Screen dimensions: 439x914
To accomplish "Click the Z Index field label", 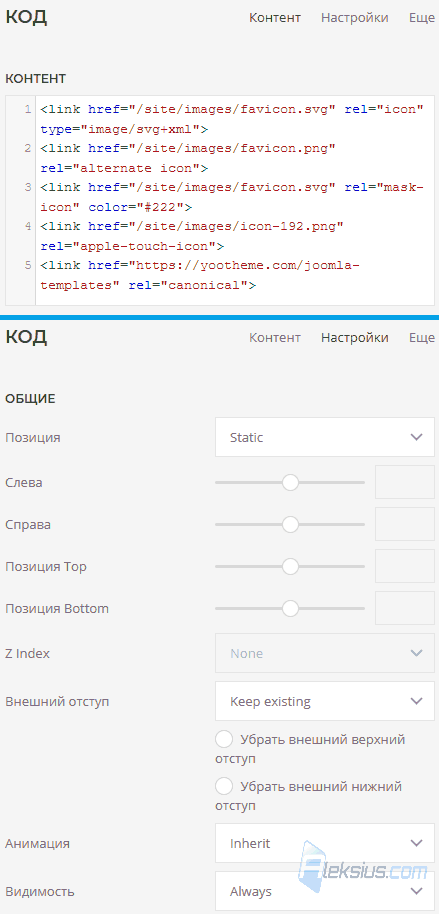I will (x=27, y=653).
